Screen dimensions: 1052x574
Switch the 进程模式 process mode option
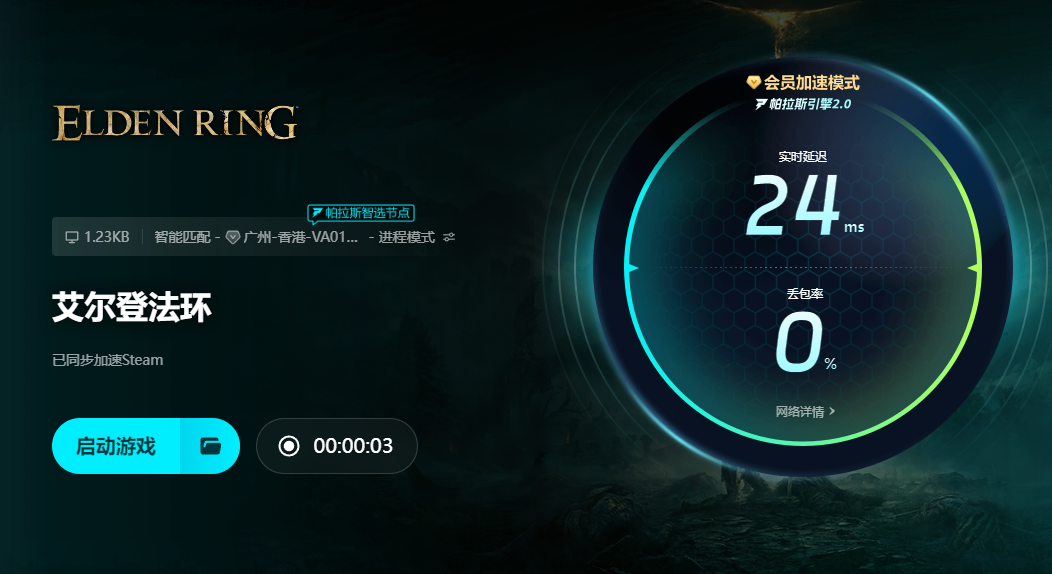[x=407, y=237]
